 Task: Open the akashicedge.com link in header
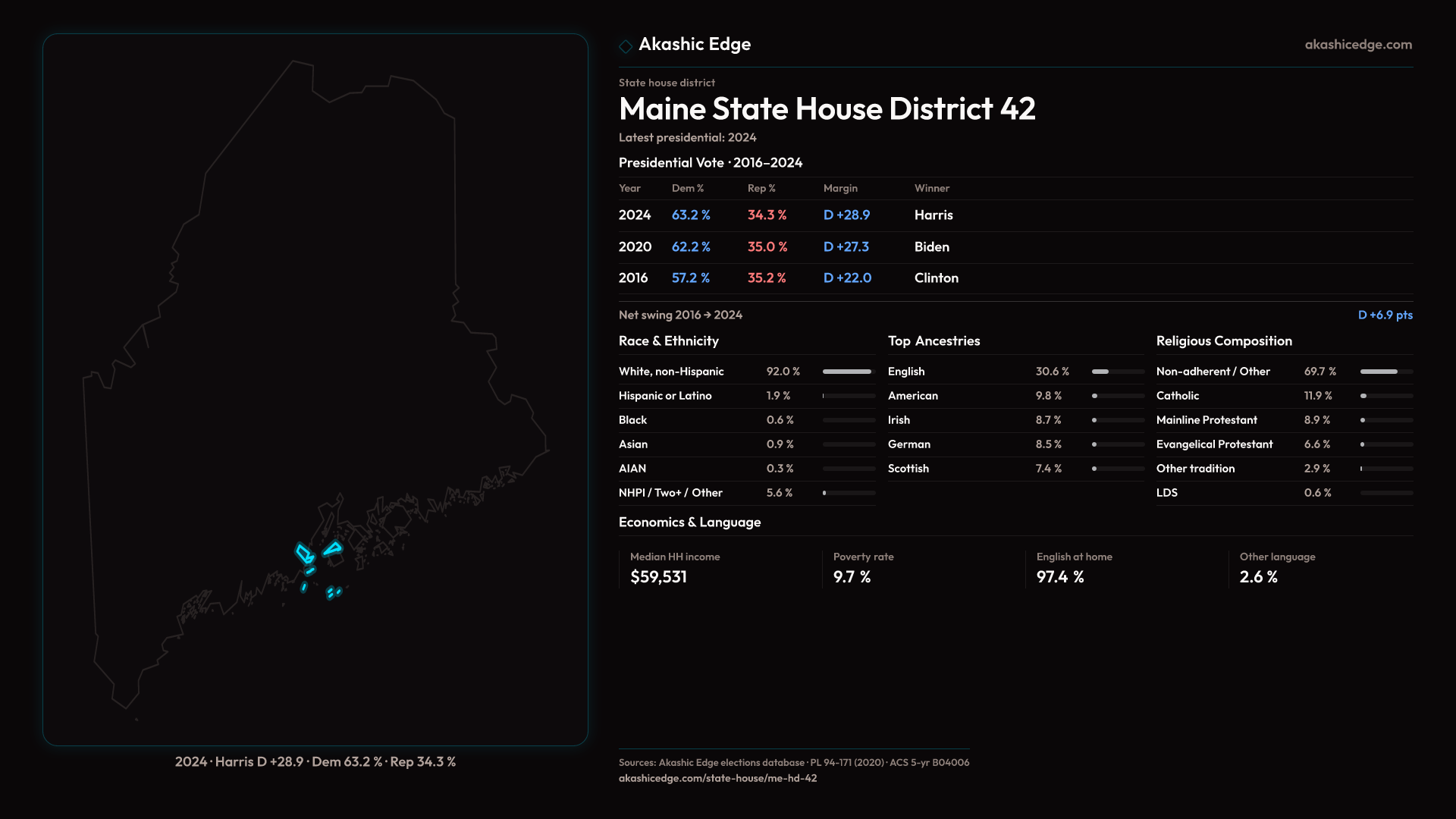pos(1357,45)
